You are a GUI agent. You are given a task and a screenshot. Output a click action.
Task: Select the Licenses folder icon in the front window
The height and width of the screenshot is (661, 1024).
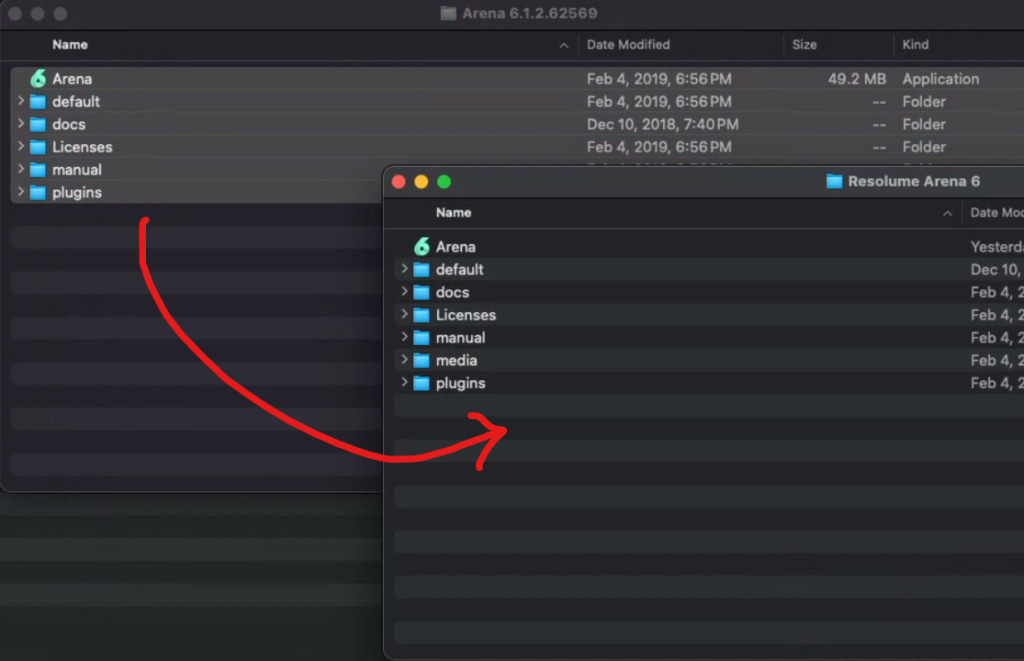click(421, 315)
